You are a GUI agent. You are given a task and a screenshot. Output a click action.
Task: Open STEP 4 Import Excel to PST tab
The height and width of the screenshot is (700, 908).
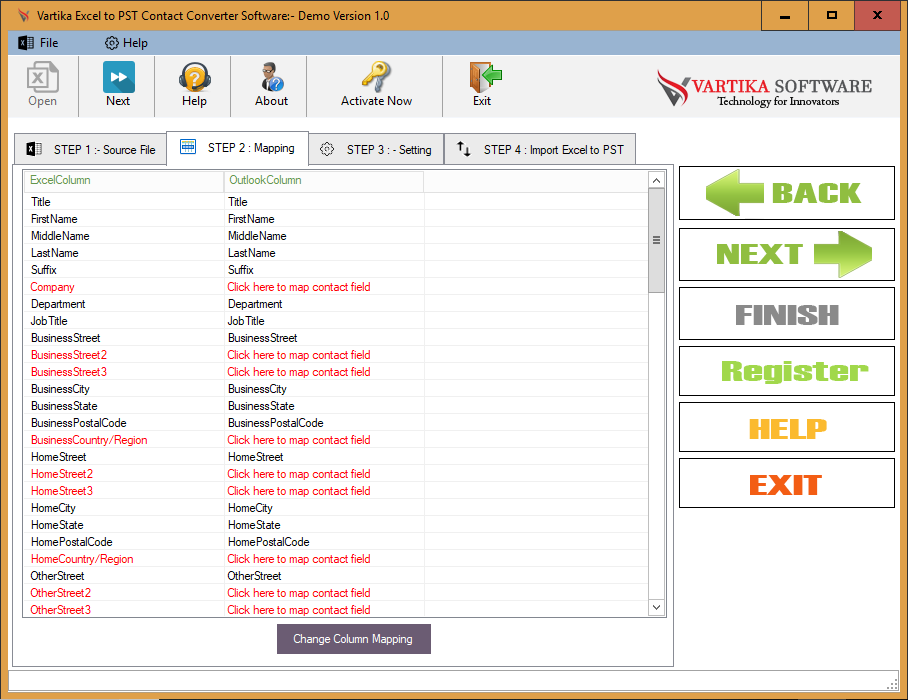tap(540, 149)
